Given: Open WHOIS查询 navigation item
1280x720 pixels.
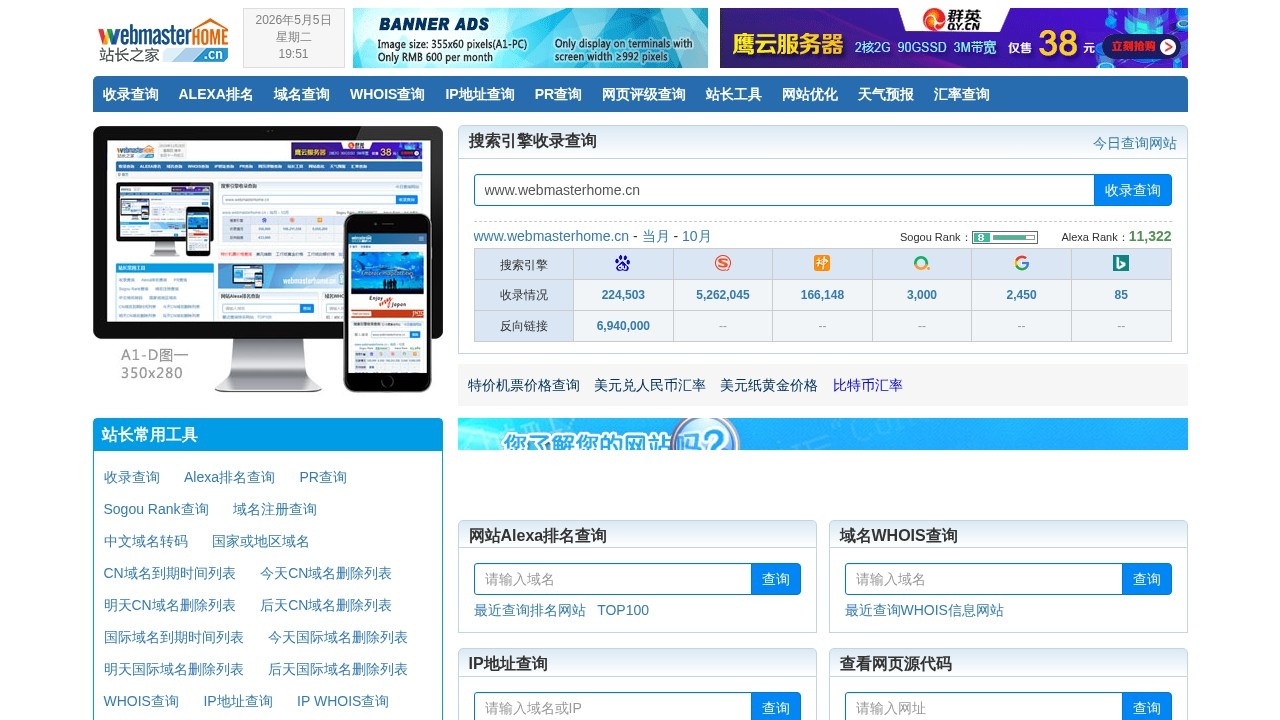Looking at the screenshot, I should 387,94.
